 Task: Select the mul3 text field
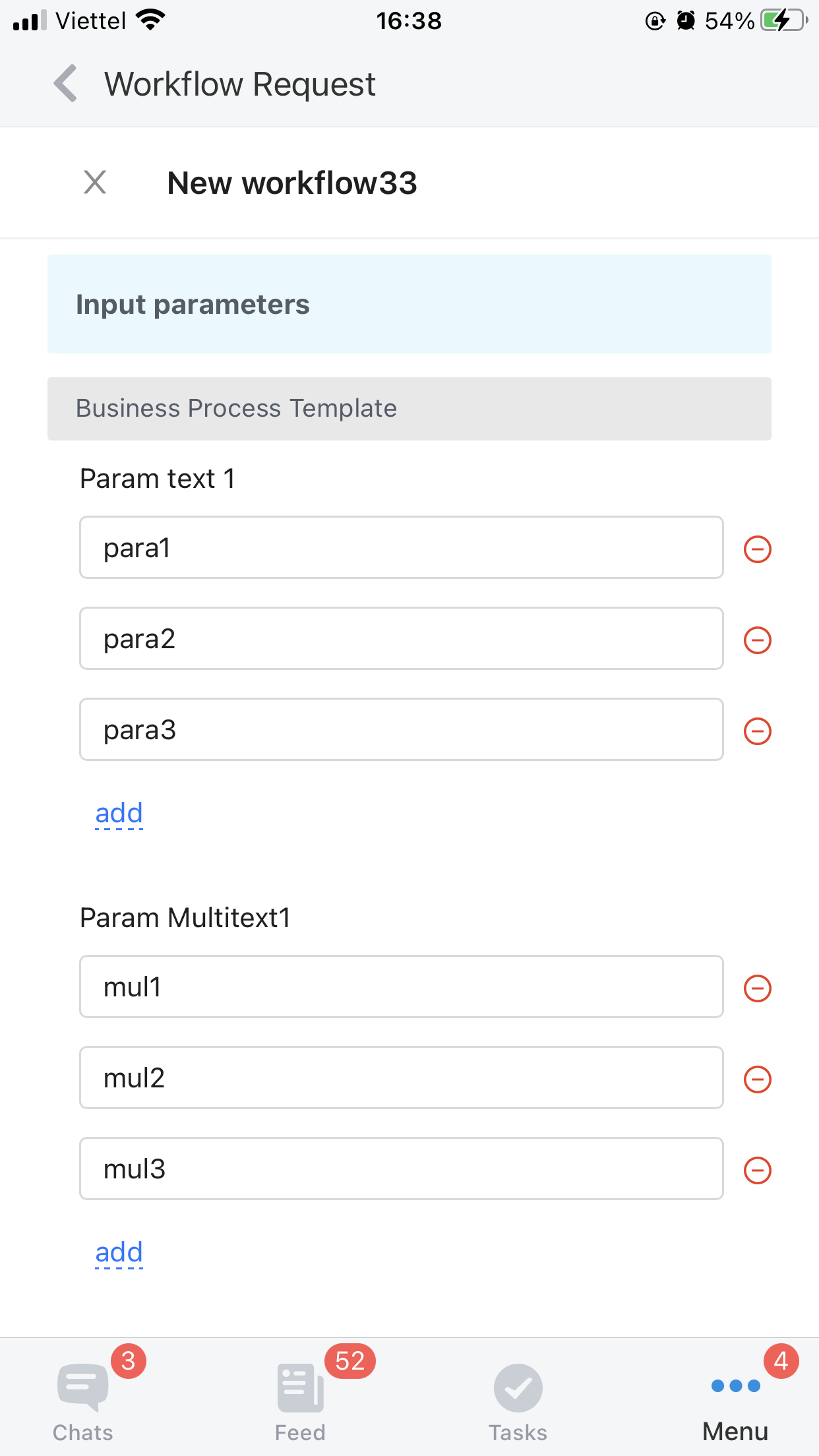tap(401, 1168)
